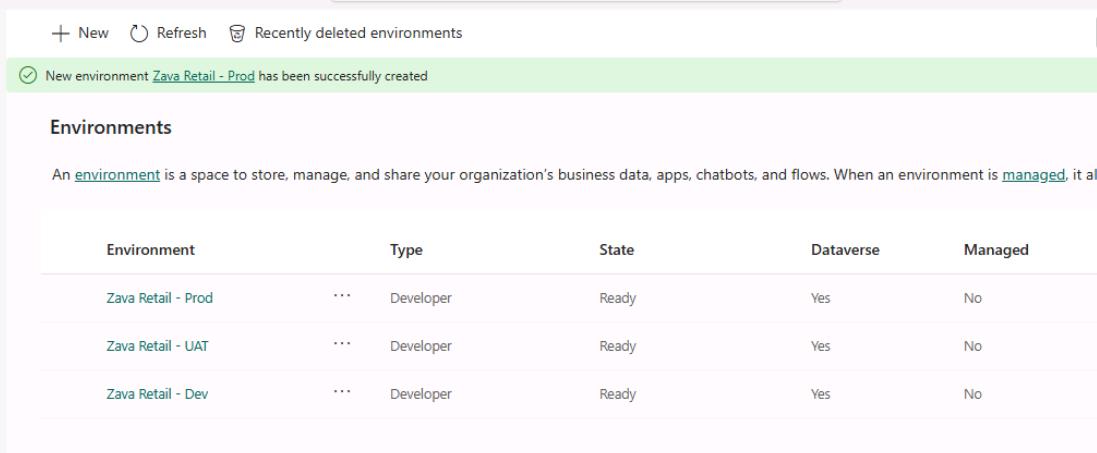The image size is (1097, 453).
Task: Open more options for Zava Retail - UAT
Action: point(341,344)
